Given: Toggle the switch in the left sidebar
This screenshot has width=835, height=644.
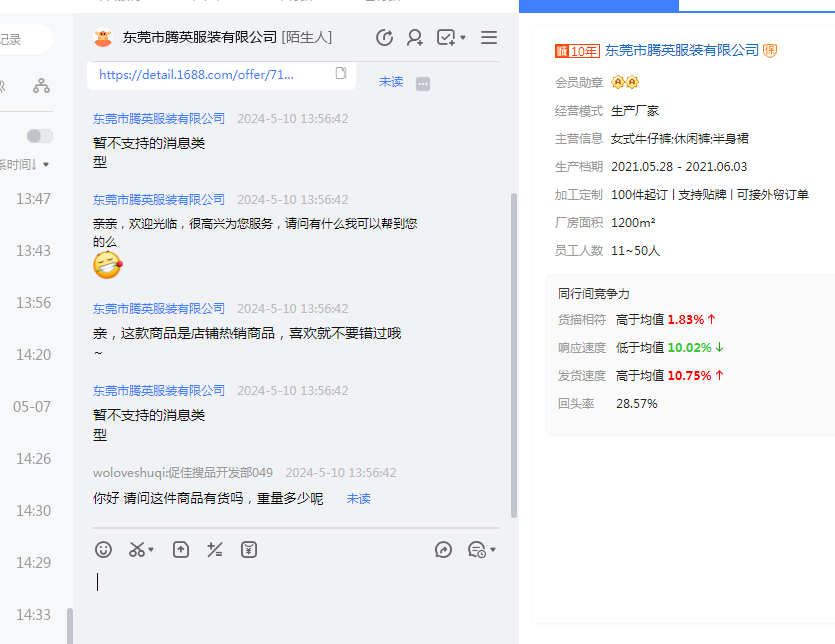Looking at the screenshot, I should click(40, 136).
